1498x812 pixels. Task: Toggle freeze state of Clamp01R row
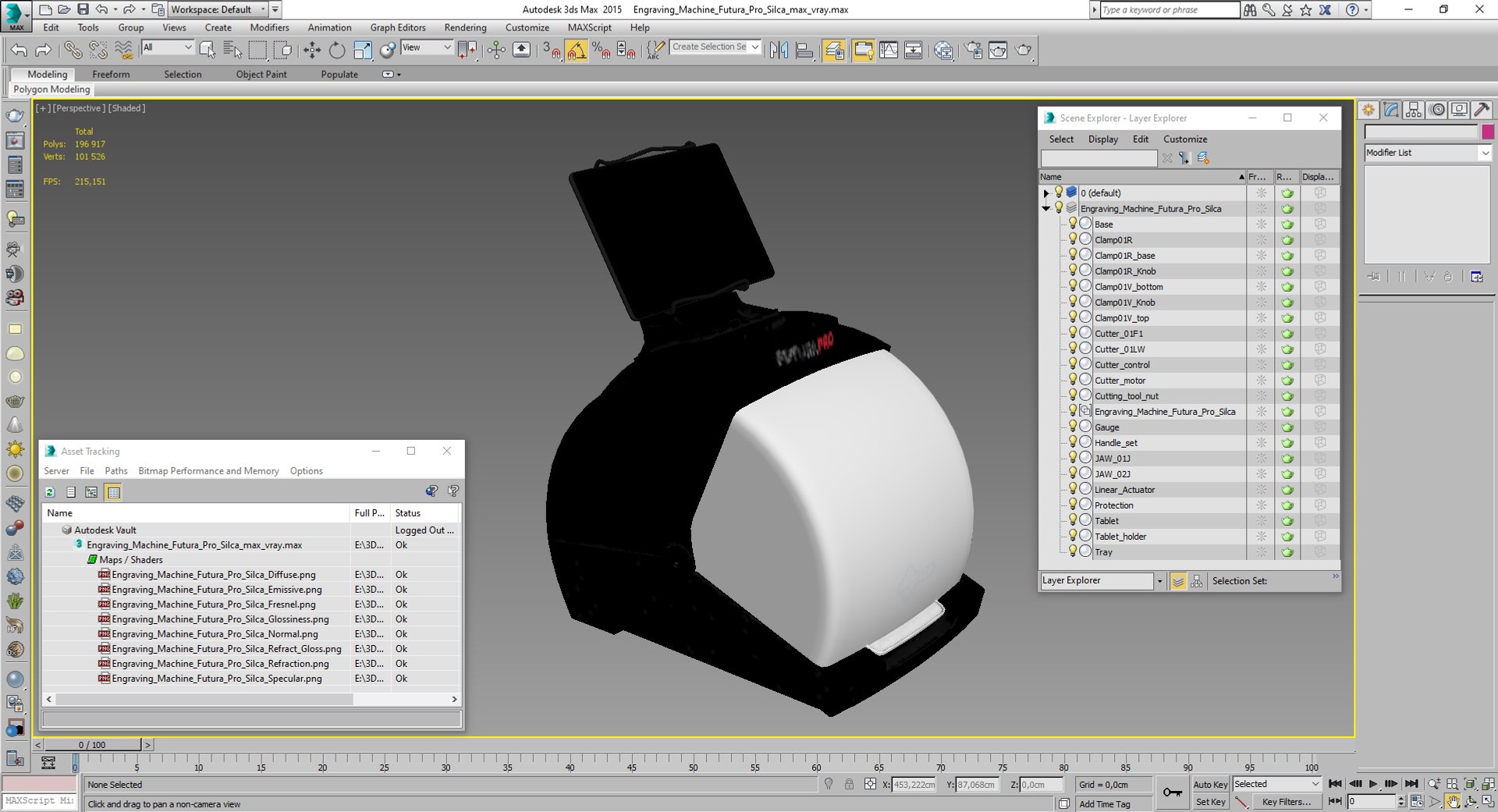point(1261,239)
